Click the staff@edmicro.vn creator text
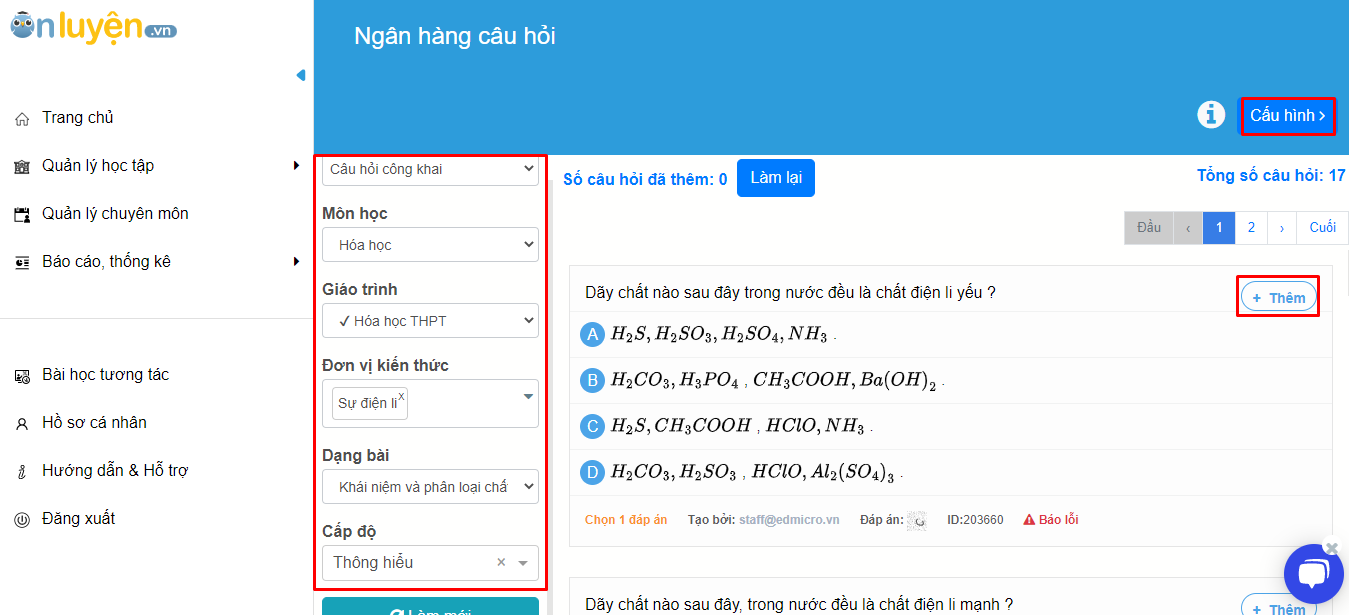Viewport: 1349px width, 615px height. (x=789, y=520)
